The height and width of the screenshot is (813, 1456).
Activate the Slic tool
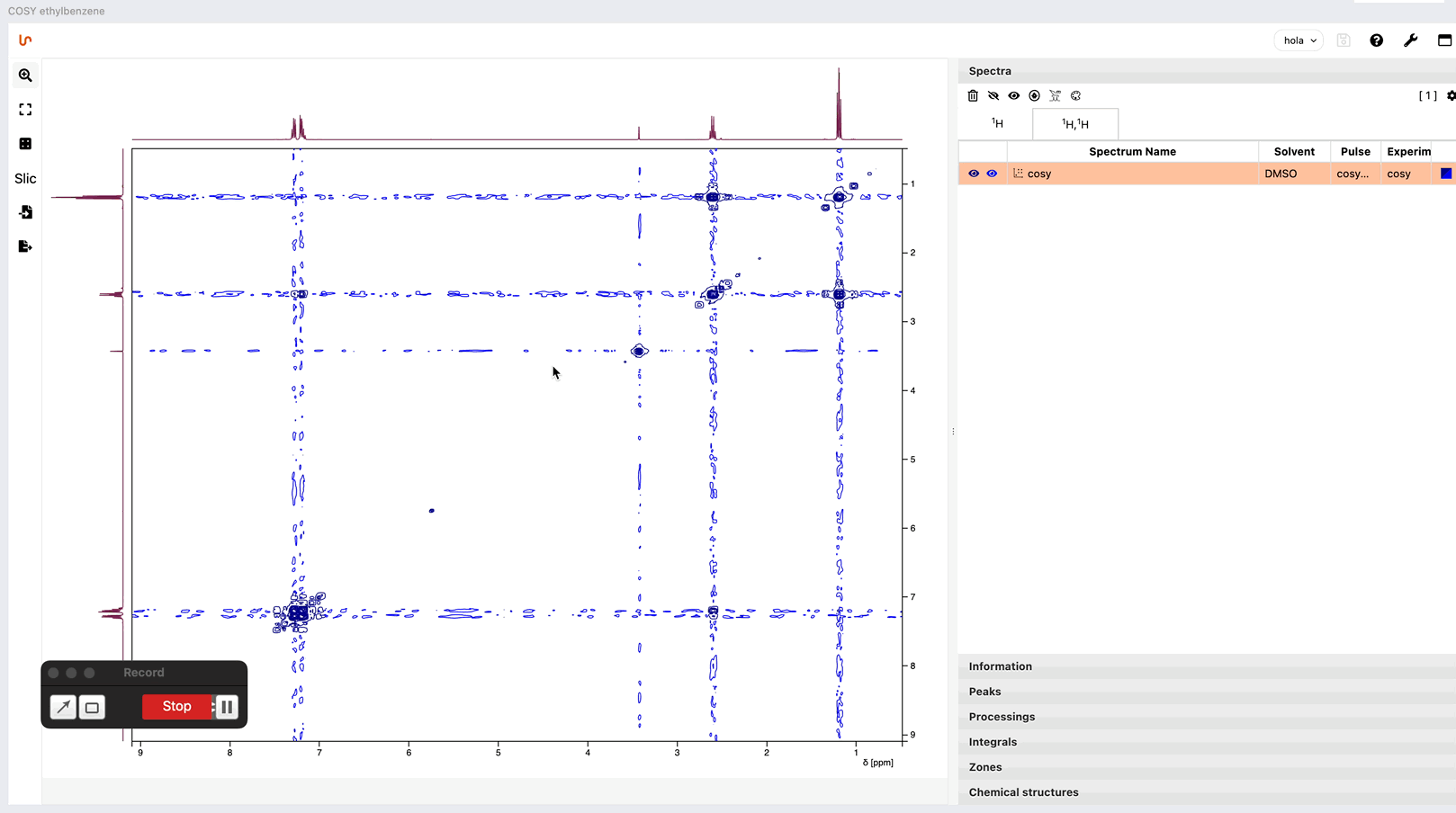coord(25,178)
